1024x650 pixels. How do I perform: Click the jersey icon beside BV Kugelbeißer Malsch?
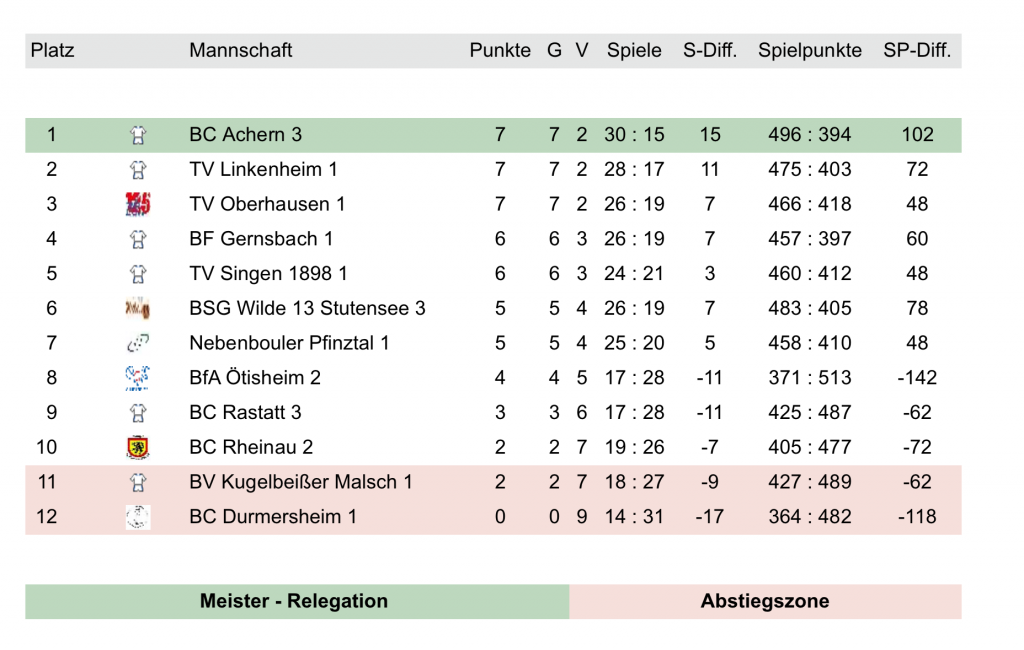pos(138,482)
